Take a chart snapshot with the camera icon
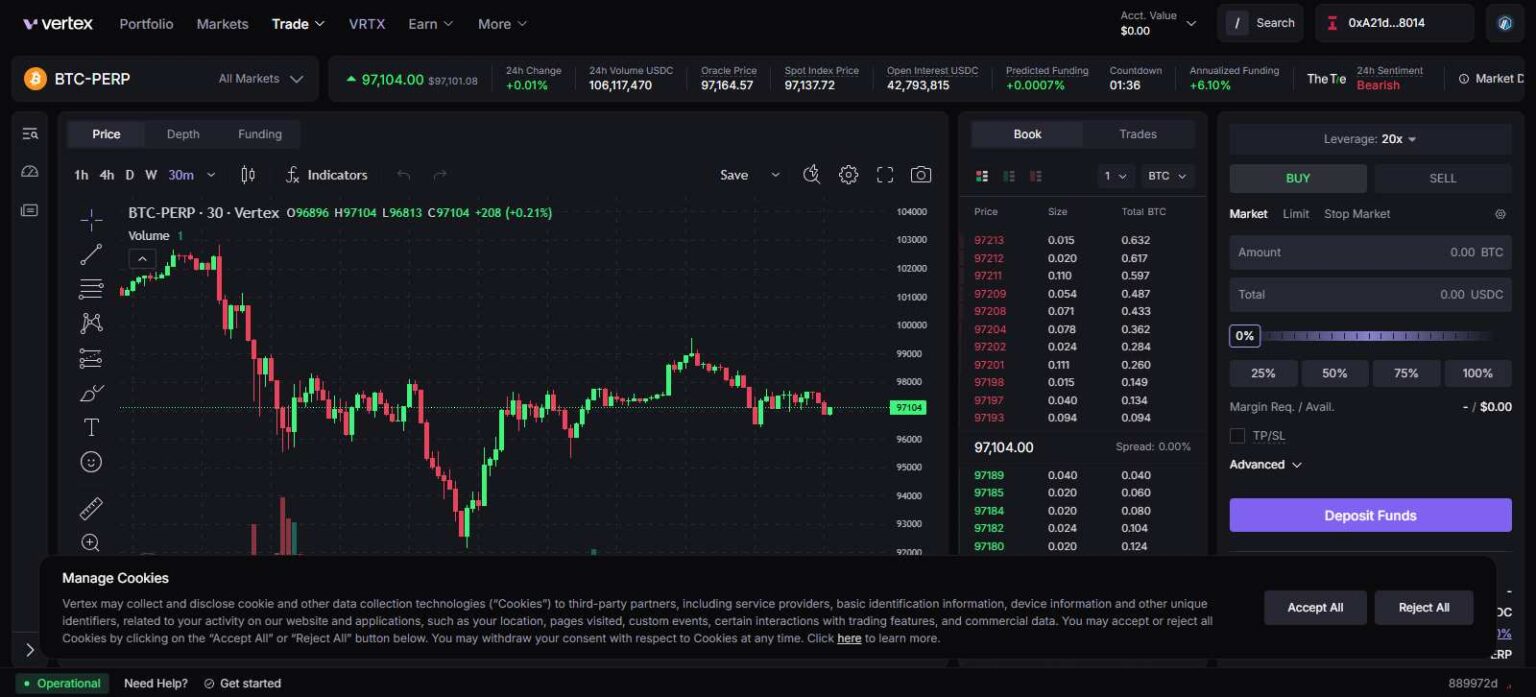Screen dimensions: 1536x697 [920, 174]
